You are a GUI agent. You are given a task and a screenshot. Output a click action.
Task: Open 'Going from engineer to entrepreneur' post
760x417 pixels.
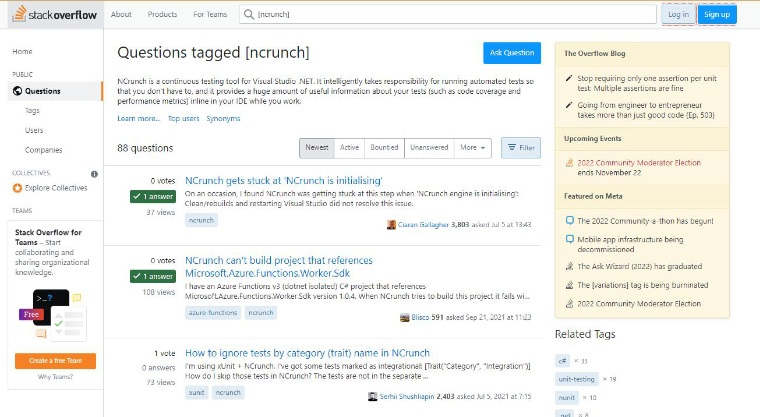646,110
